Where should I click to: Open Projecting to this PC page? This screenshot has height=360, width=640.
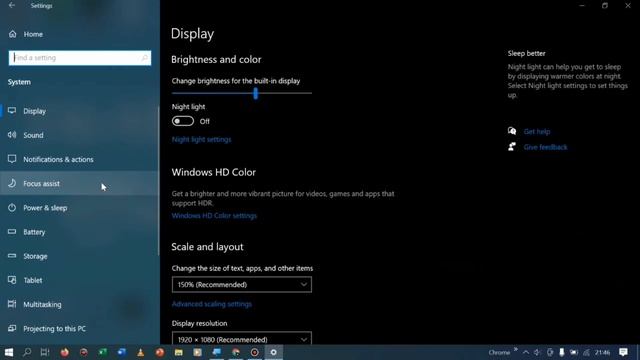click(x=80, y=328)
